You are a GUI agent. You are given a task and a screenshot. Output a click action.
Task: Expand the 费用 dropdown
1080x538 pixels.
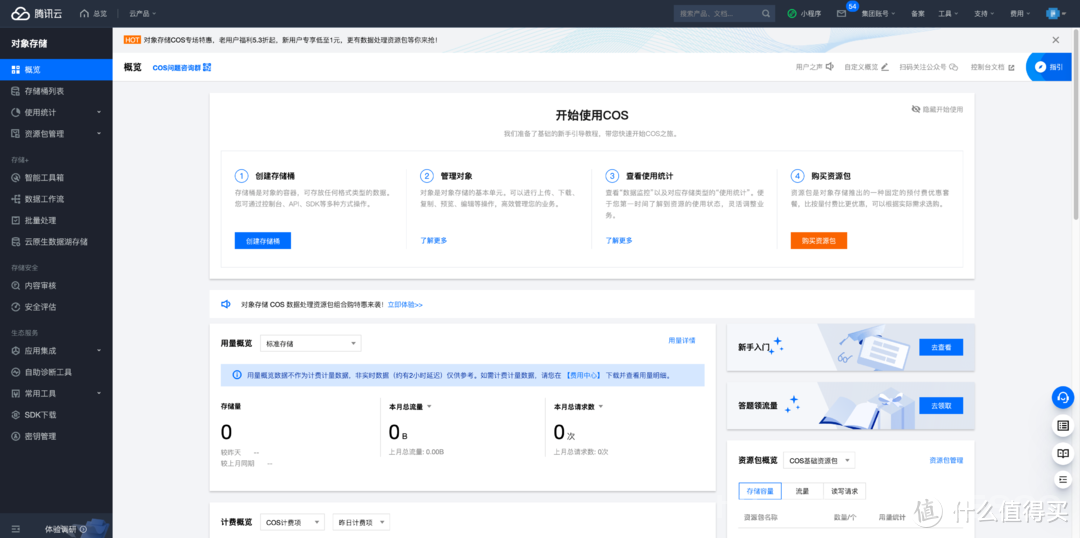[1019, 13]
